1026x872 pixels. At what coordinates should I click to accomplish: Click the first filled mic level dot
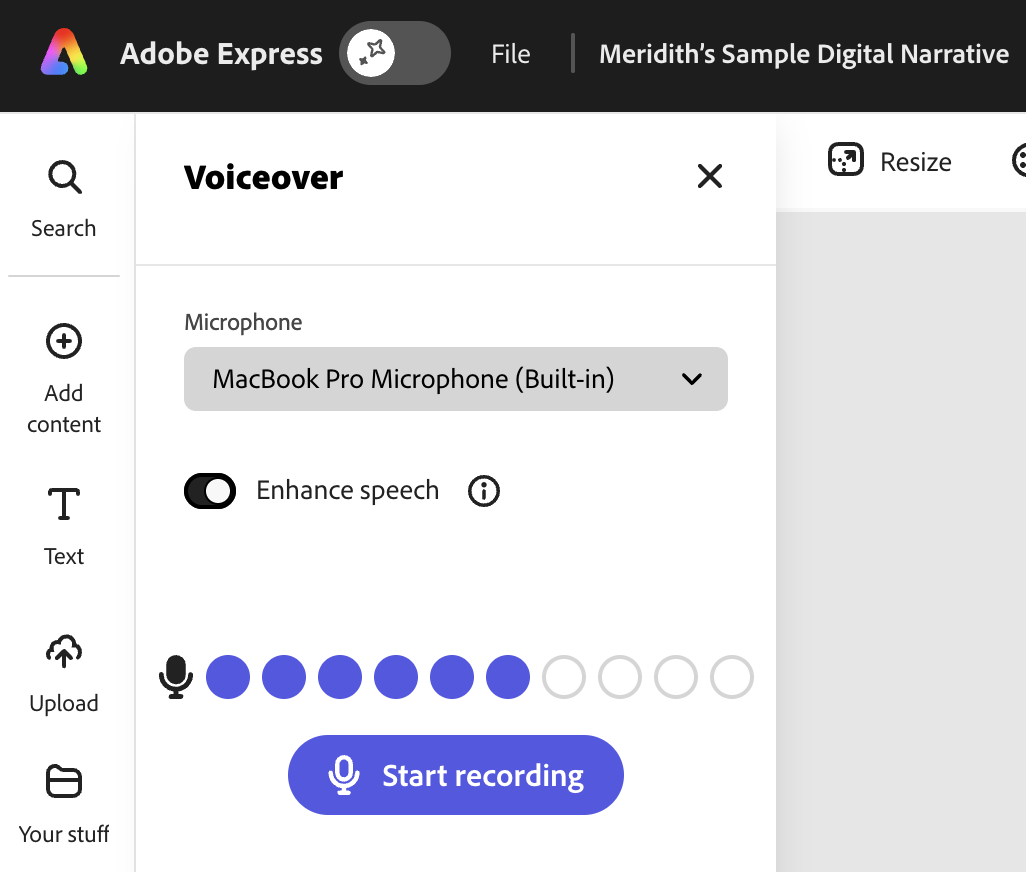tap(228, 677)
